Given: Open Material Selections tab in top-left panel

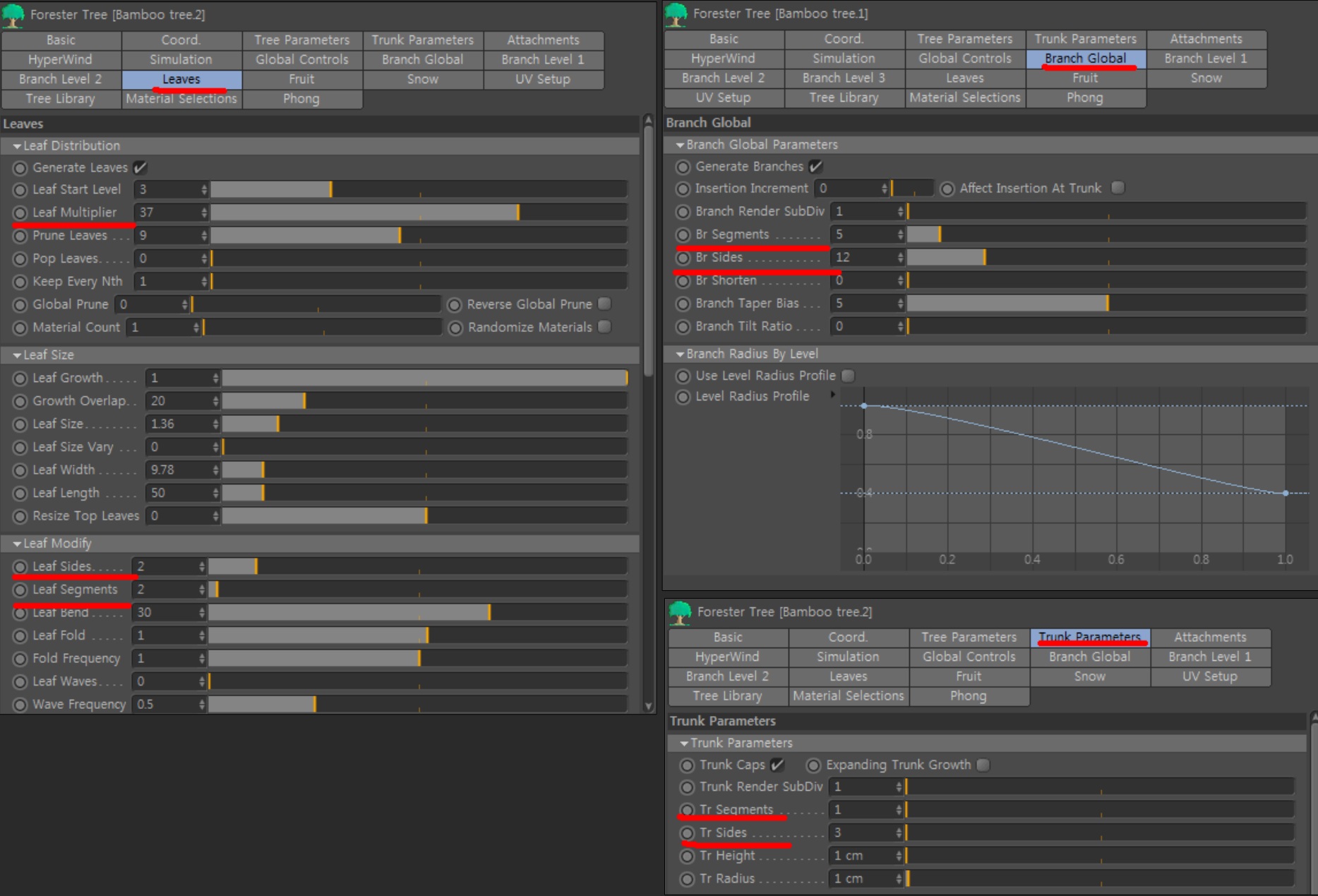Looking at the screenshot, I should [x=181, y=99].
